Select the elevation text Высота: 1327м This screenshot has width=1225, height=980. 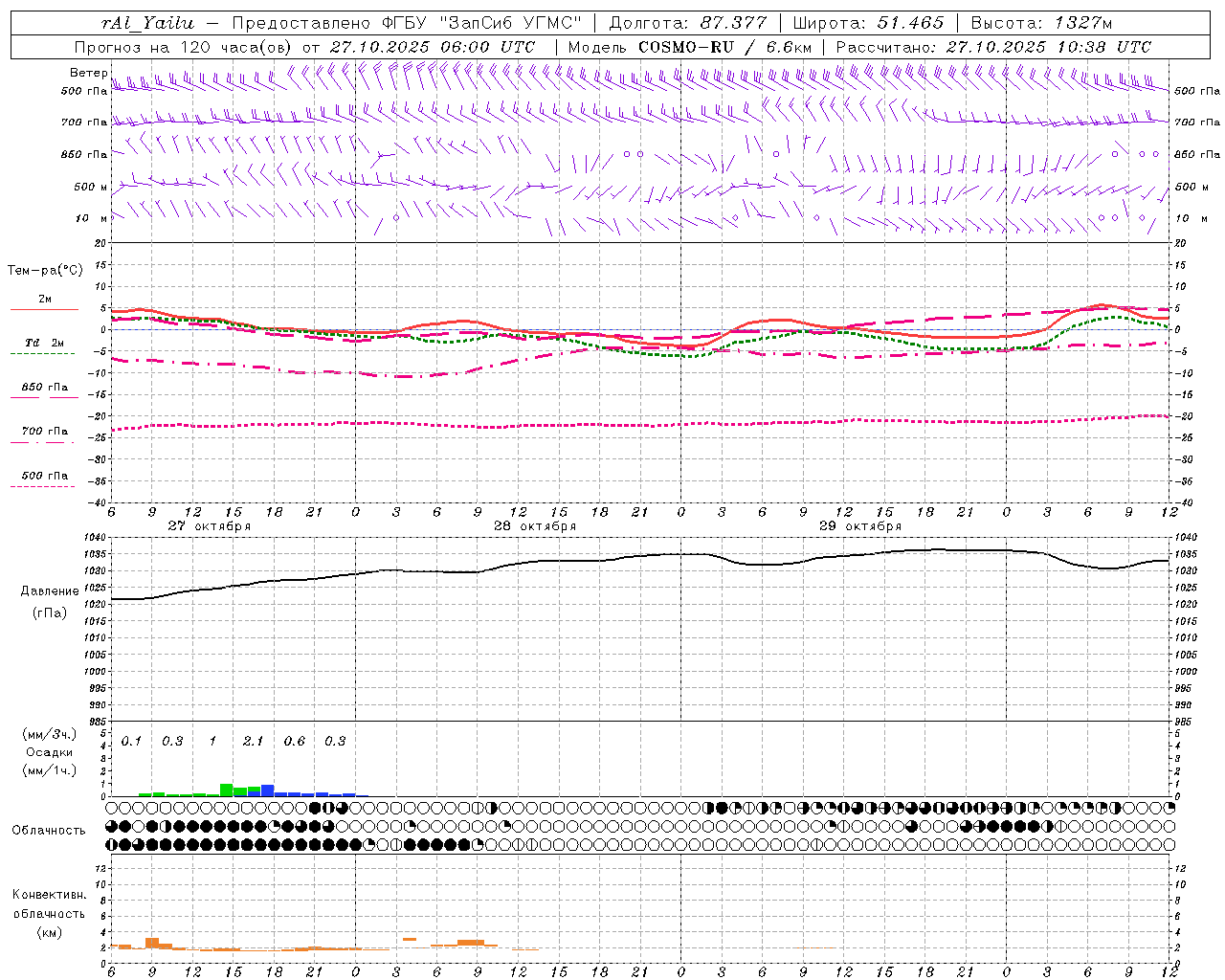[1041, 23]
